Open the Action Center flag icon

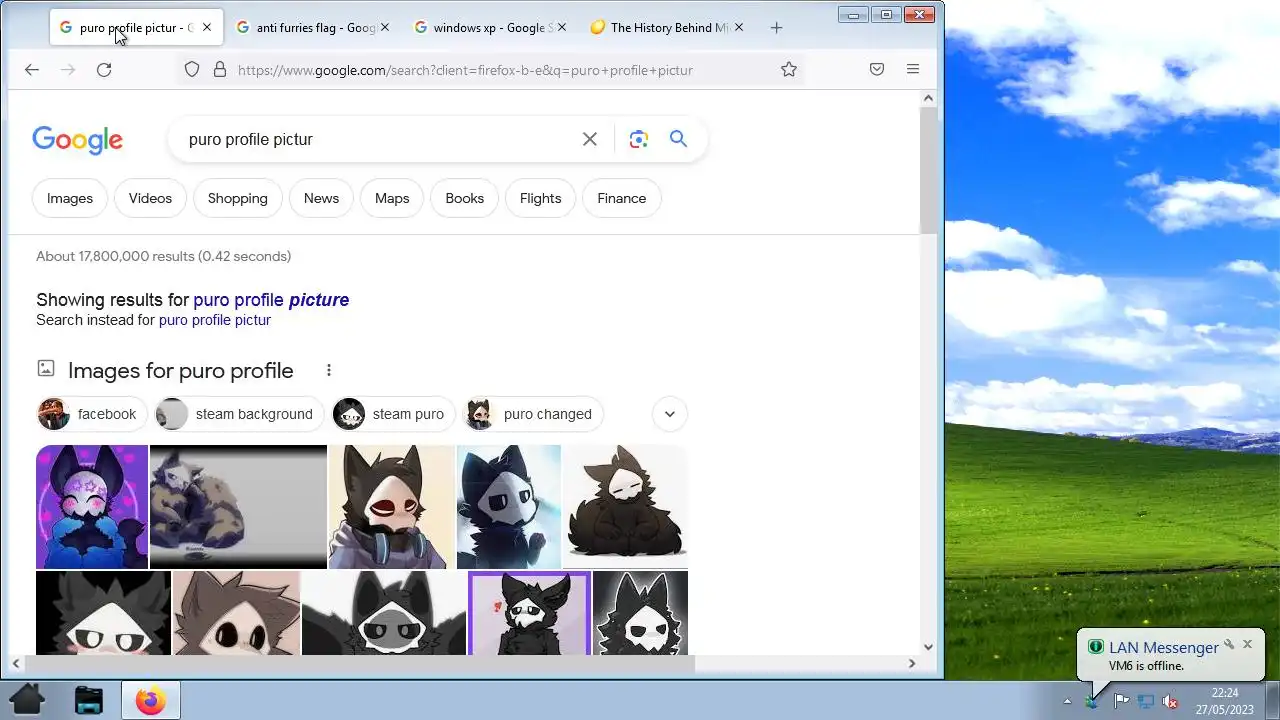coord(1121,701)
